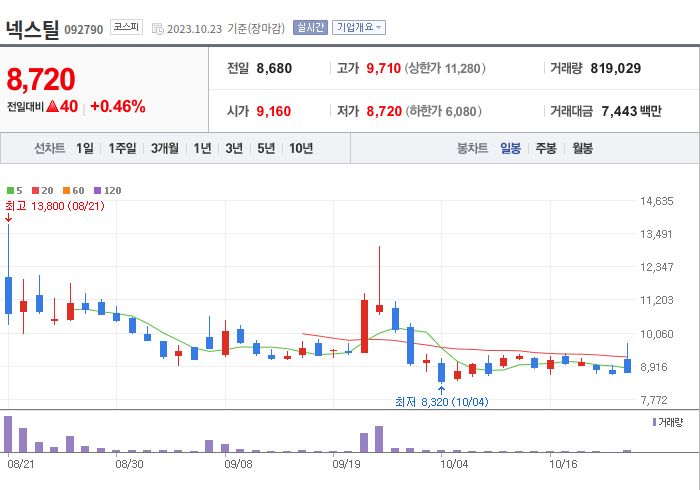Click the purple 거래량 volume legend marker
The image size is (700, 490).
[654, 422]
